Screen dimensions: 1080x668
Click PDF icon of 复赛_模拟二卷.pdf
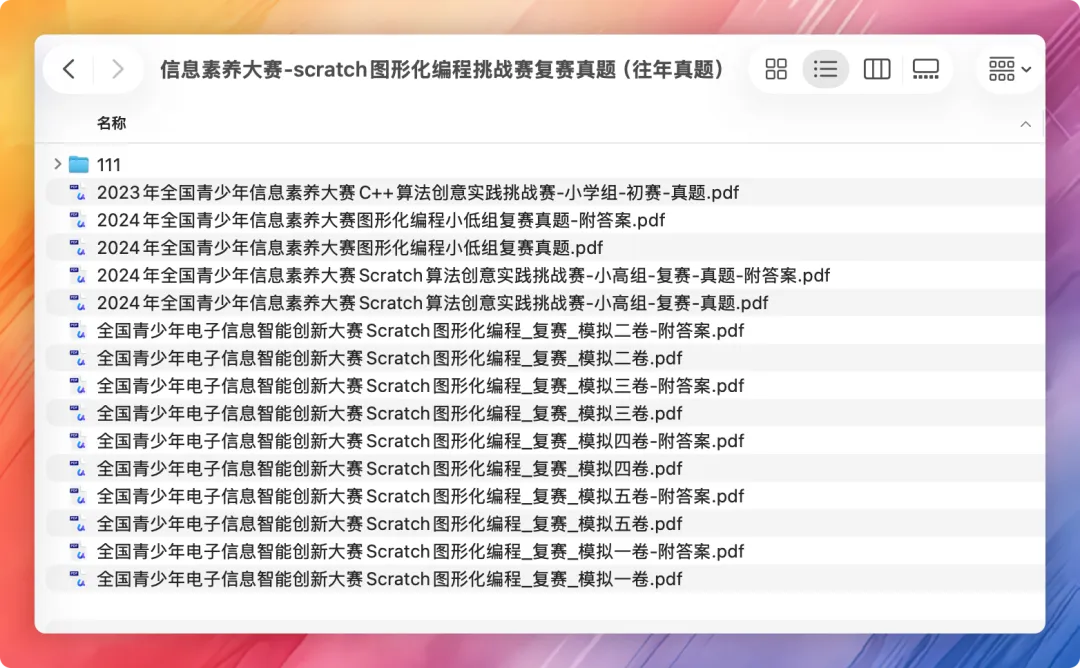(78, 357)
